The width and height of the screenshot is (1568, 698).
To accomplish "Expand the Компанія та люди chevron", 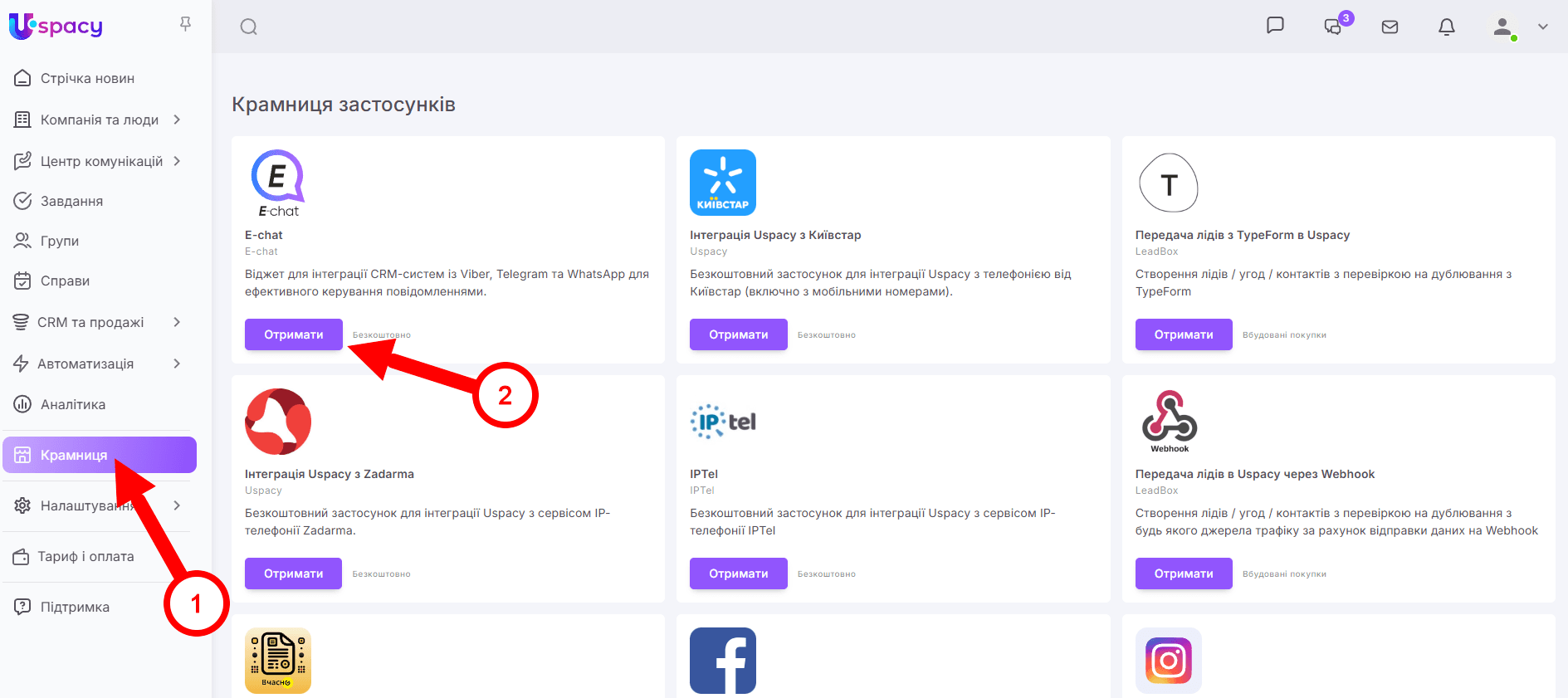I will click(x=177, y=120).
